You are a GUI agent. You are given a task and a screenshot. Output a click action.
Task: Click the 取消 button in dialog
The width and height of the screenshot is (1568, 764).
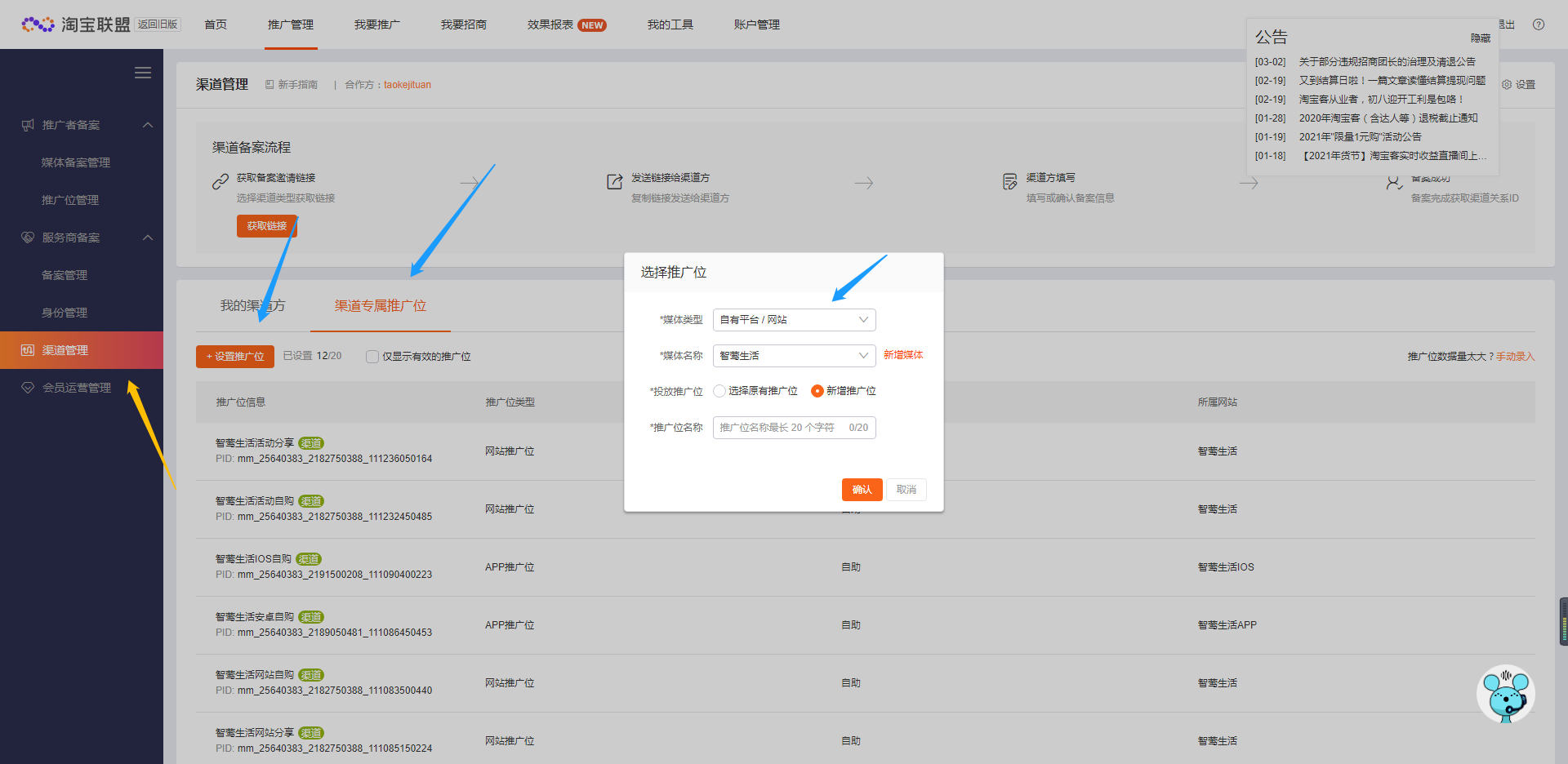906,490
